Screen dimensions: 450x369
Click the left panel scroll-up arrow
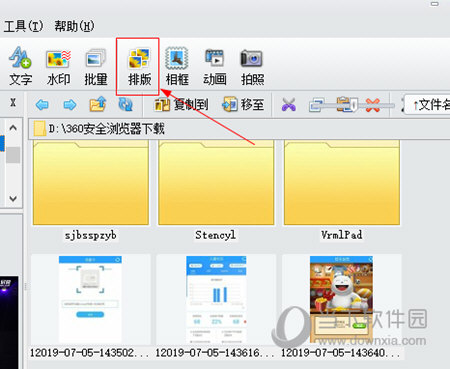(13, 128)
